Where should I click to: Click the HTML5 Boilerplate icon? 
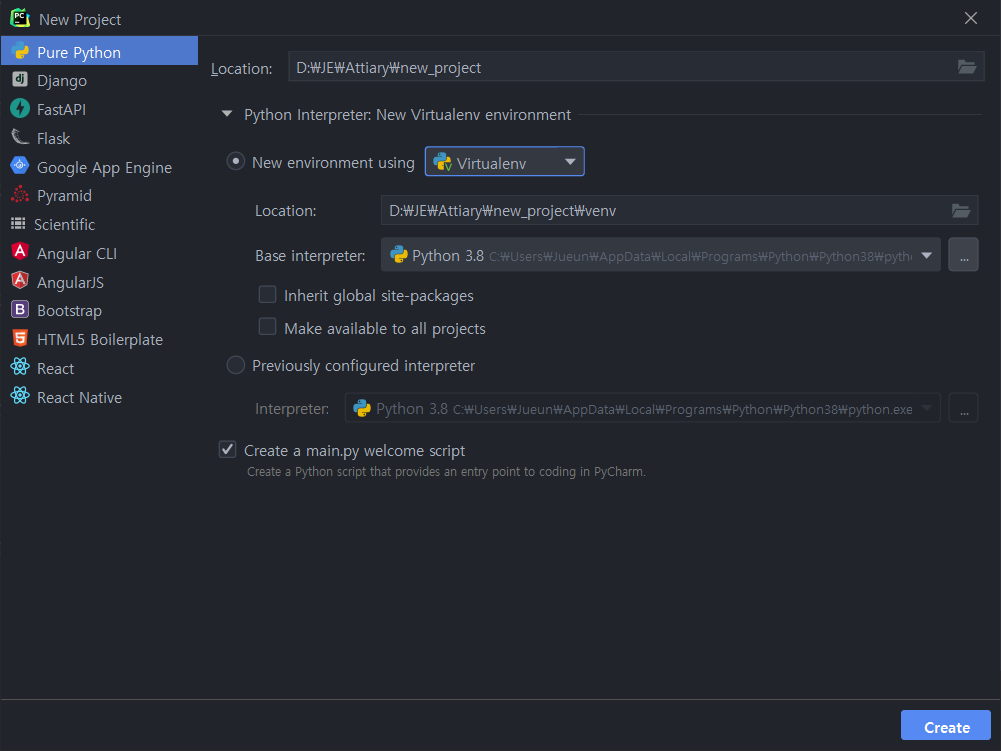click(x=20, y=338)
